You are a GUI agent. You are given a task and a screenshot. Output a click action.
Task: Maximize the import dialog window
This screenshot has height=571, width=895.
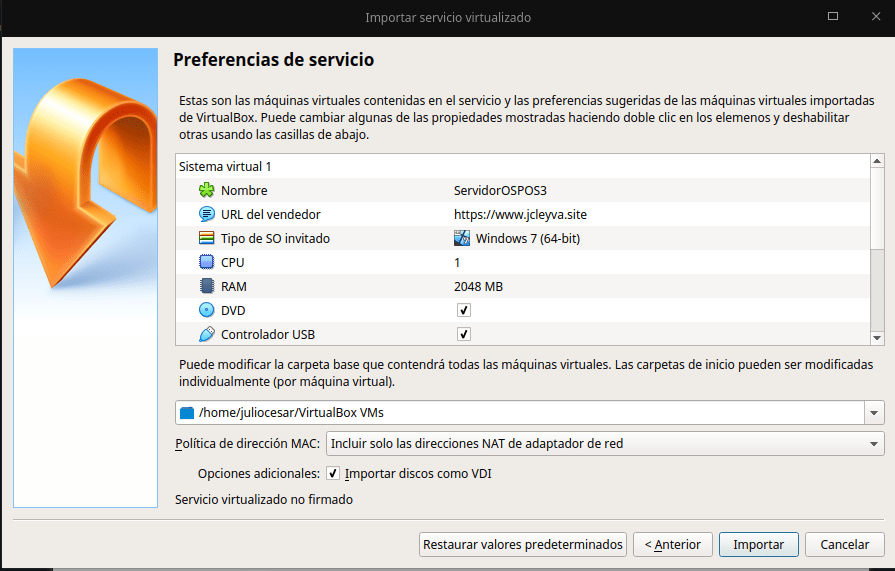(x=833, y=17)
